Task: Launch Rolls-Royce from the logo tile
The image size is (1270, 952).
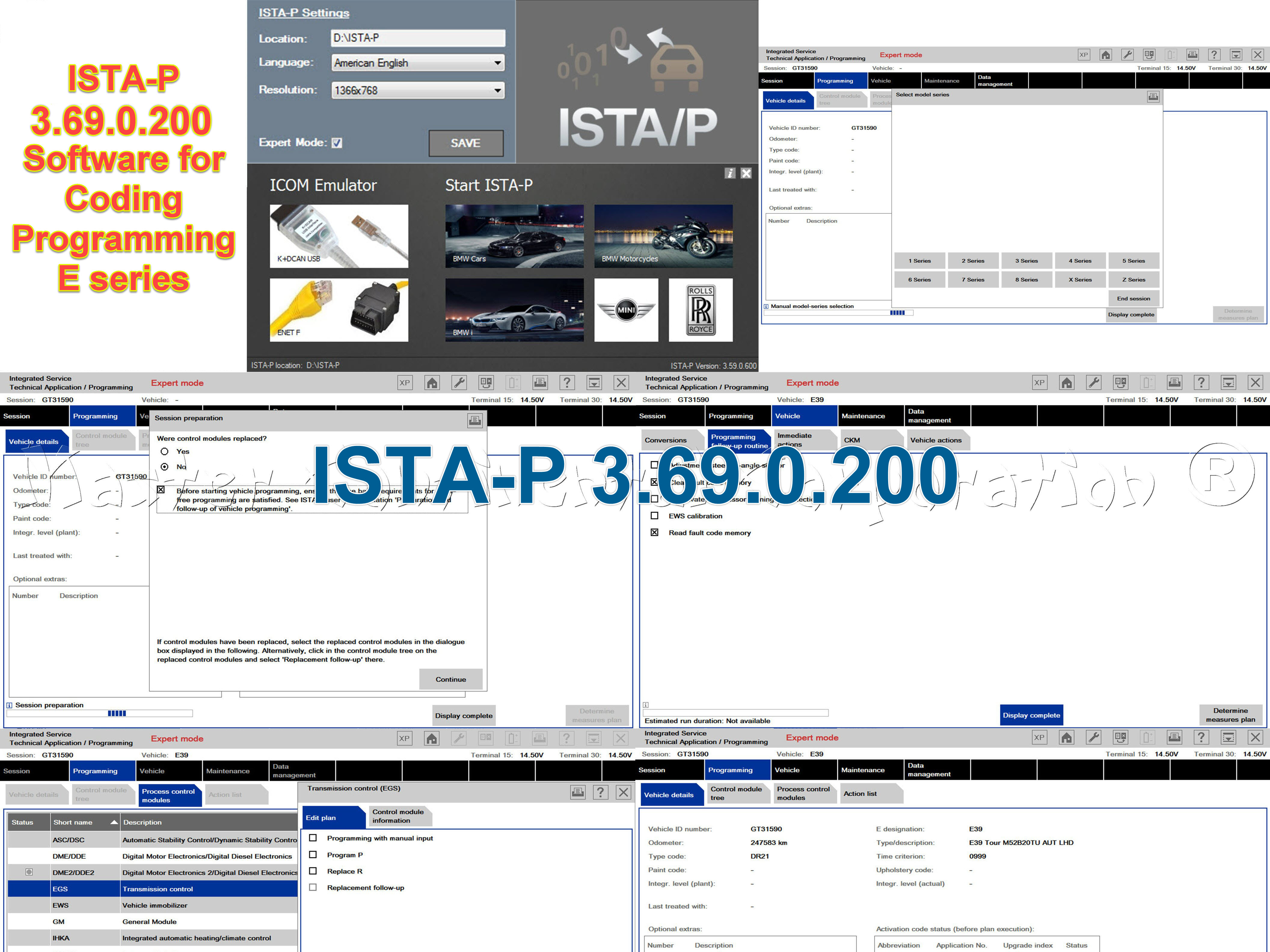Action: click(701, 310)
